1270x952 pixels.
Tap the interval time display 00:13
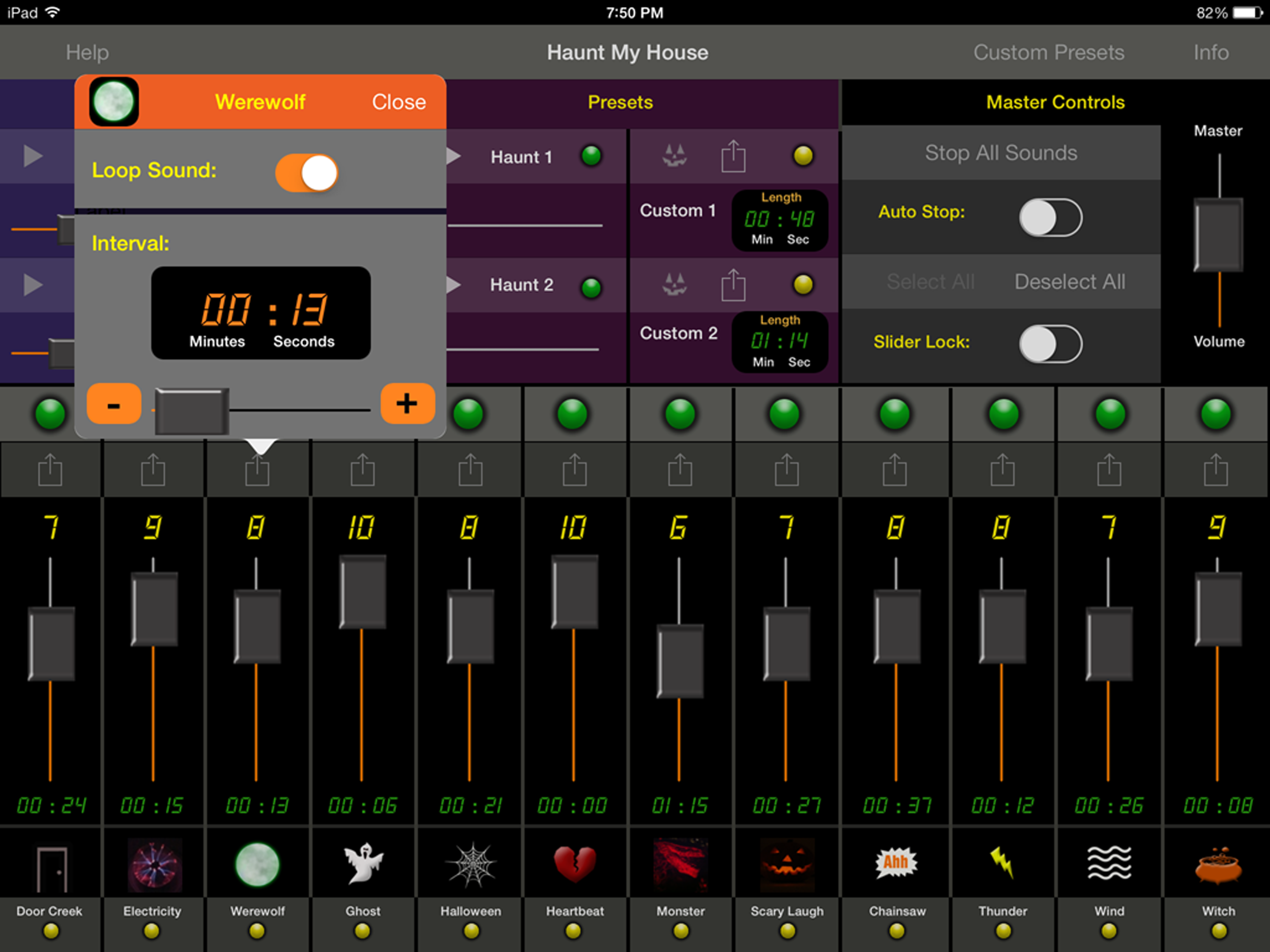(261, 313)
